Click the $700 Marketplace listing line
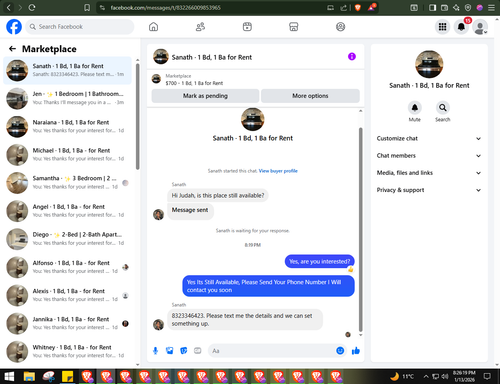Image resolution: width=500 pixels, height=384 pixels. pyautogui.click(x=194, y=83)
